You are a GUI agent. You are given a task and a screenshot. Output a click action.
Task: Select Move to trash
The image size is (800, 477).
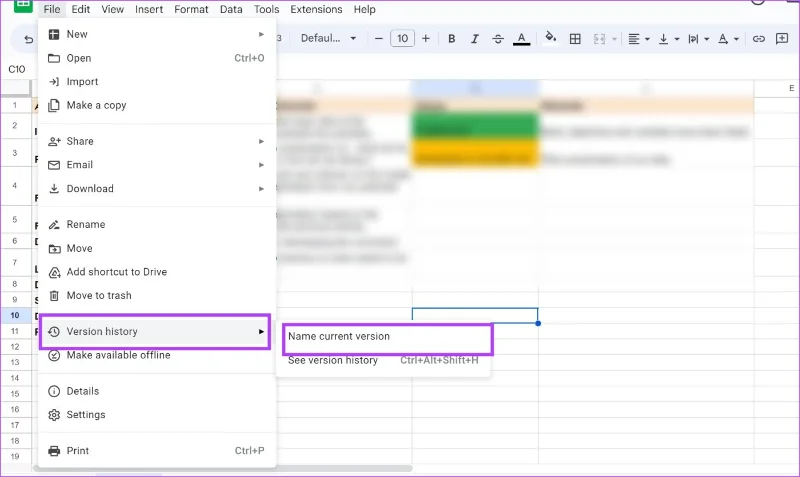157,295
